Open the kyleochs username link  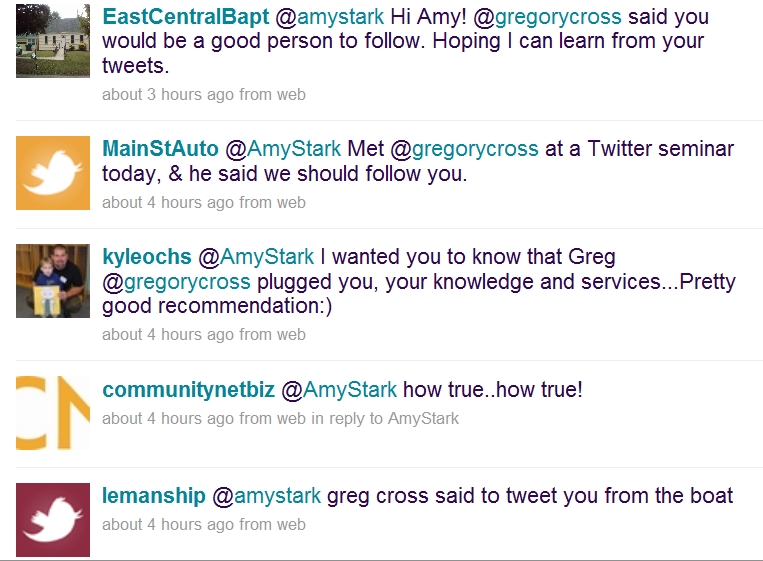pyautogui.click(x=146, y=257)
